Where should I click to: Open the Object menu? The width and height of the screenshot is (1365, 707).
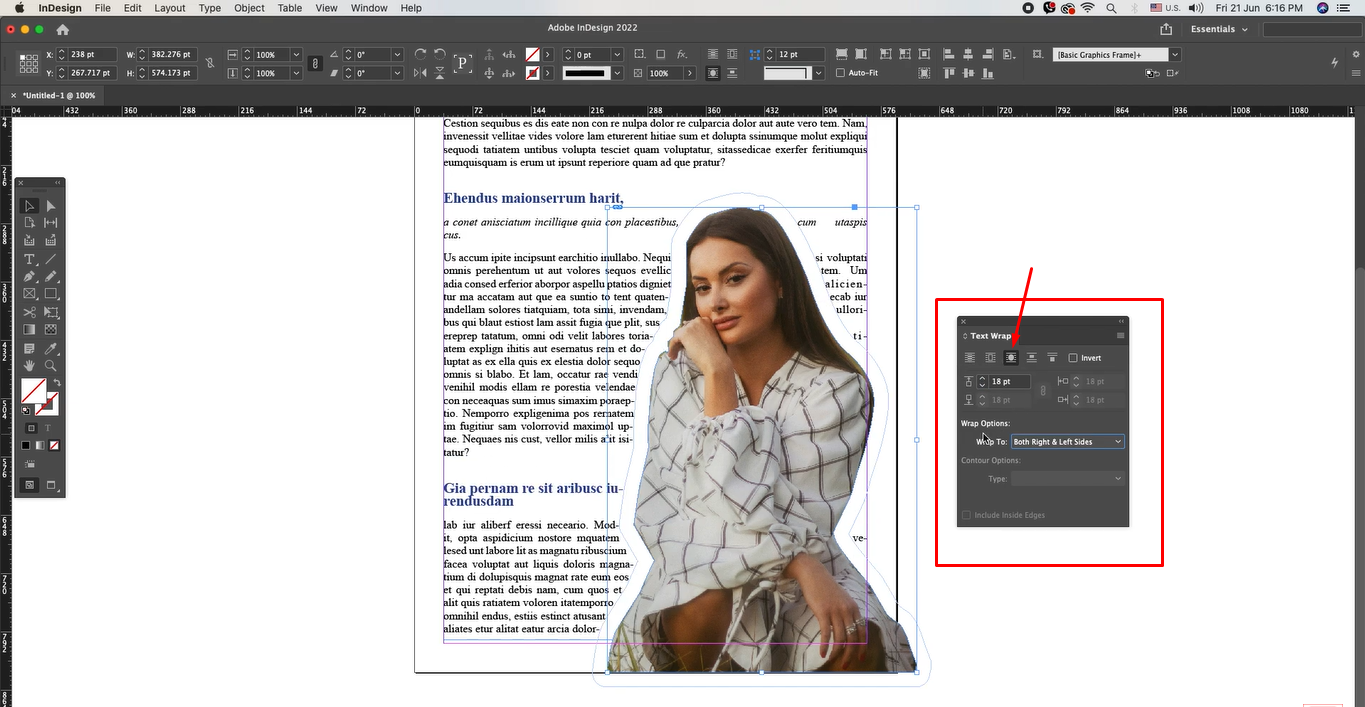pyautogui.click(x=248, y=7)
